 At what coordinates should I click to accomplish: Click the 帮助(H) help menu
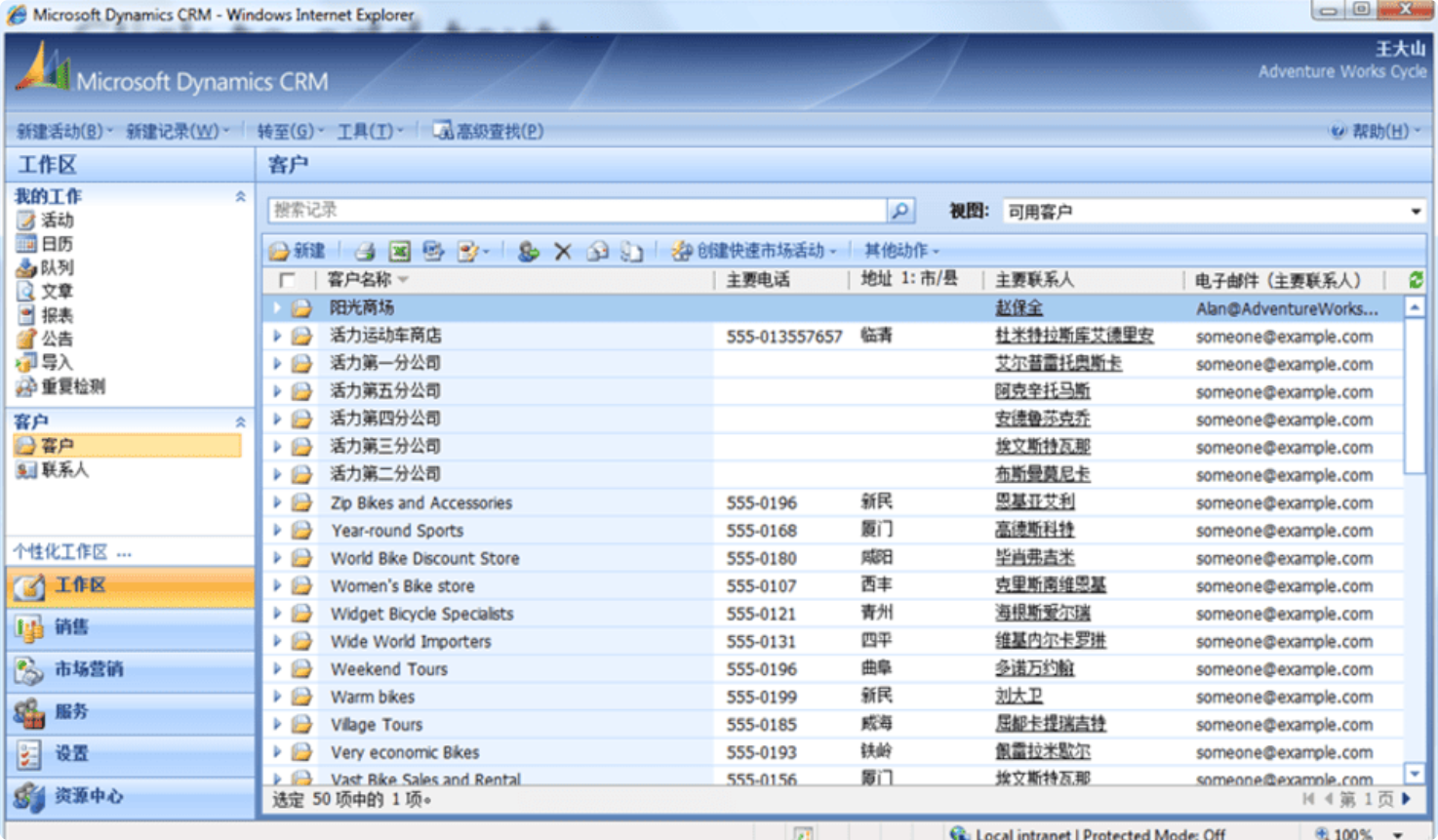(x=1376, y=131)
